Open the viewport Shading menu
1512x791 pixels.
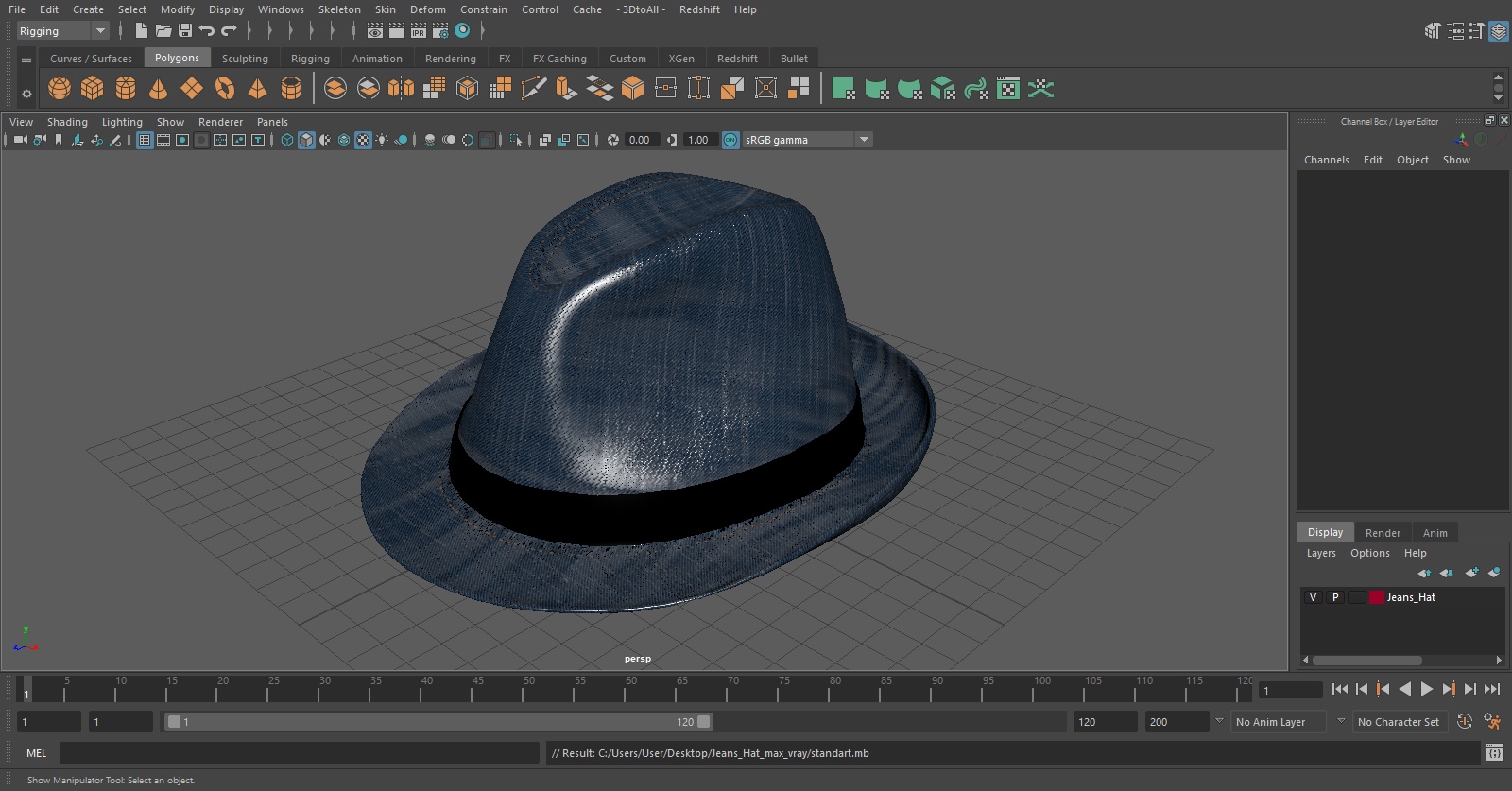click(67, 122)
